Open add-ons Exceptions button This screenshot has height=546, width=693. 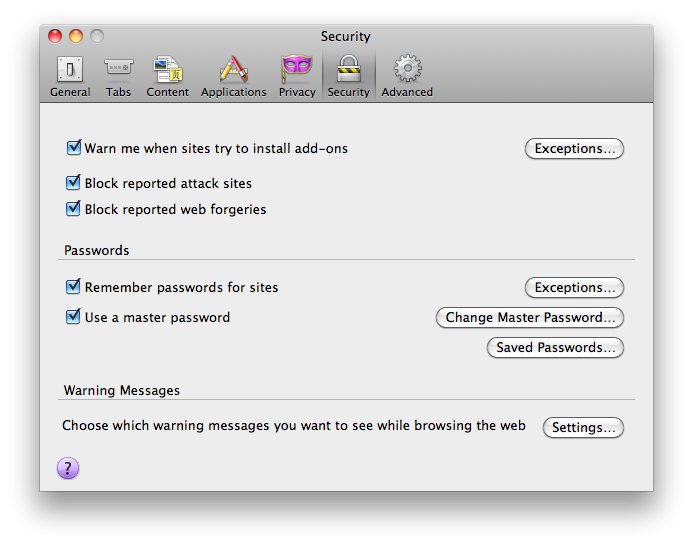574,148
